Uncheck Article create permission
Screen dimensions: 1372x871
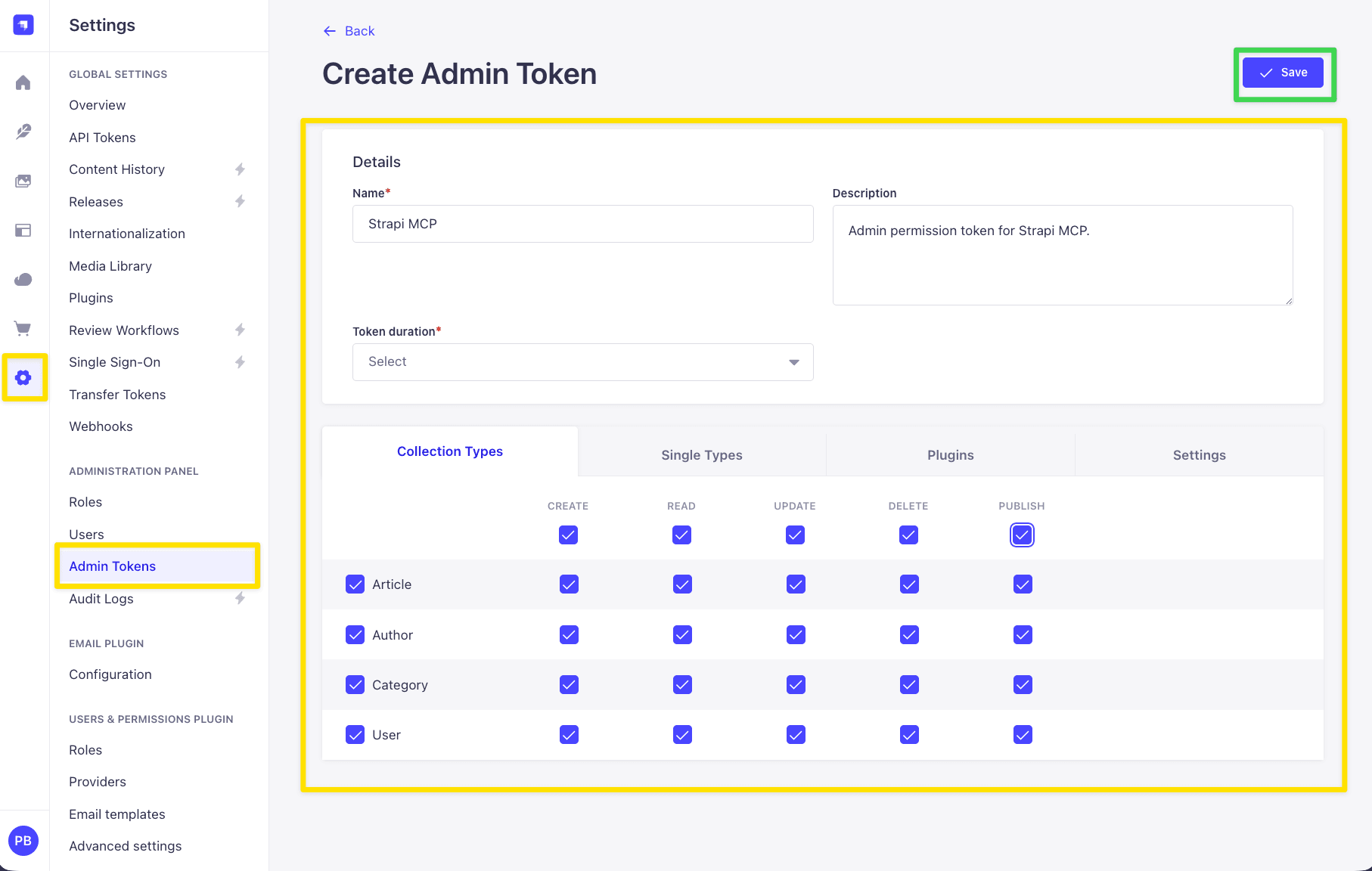569,584
